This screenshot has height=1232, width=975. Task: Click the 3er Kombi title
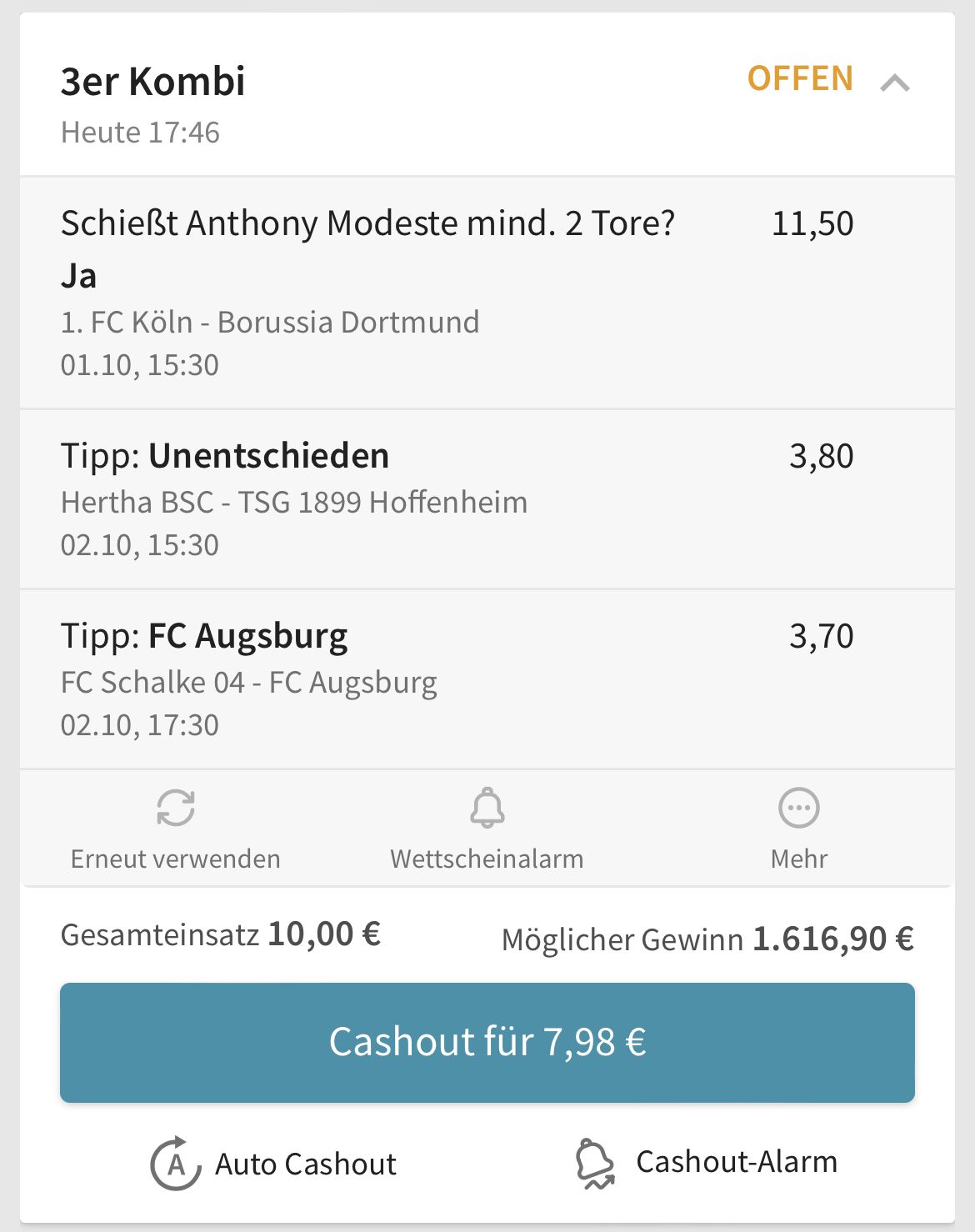tap(153, 82)
